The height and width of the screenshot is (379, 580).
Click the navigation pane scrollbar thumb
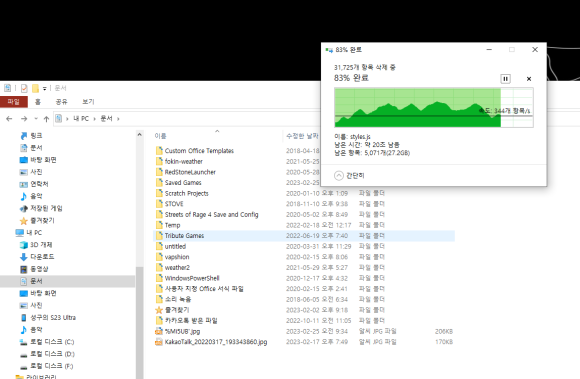coord(139,322)
